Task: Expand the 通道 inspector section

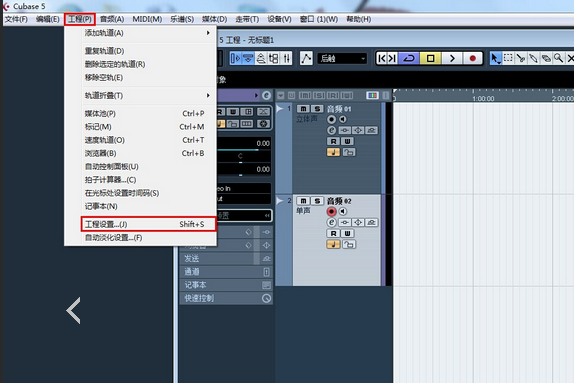Action: pyautogui.click(x=226, y=272)
